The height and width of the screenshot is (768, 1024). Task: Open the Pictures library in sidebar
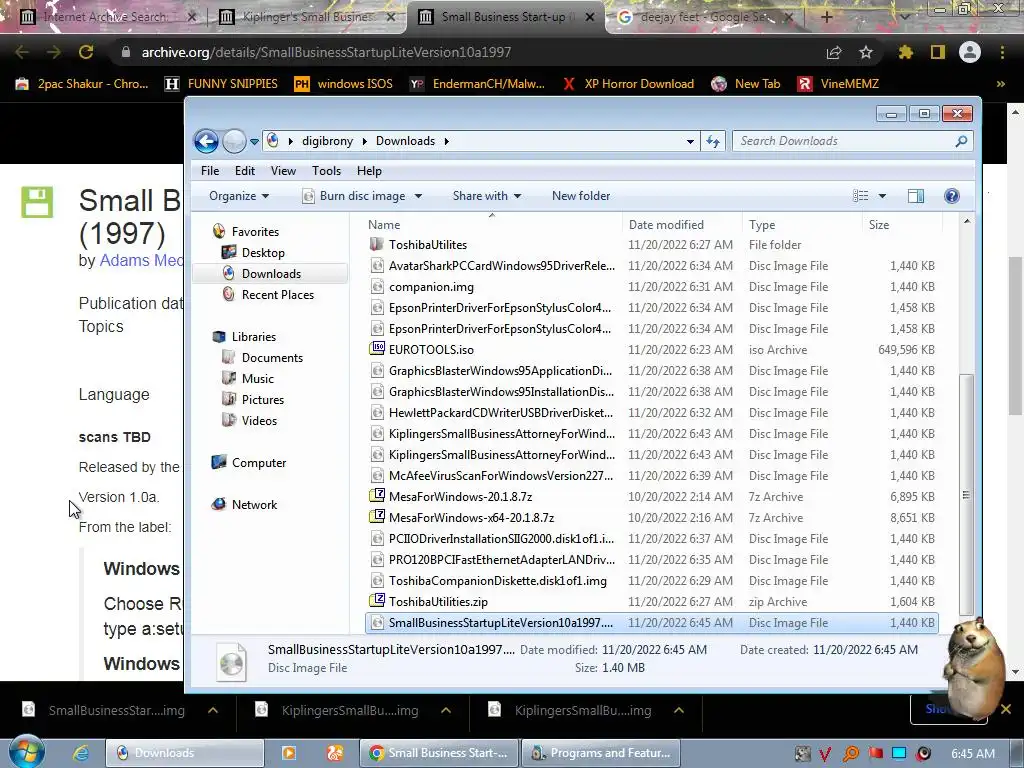click(x=263, y=400)
